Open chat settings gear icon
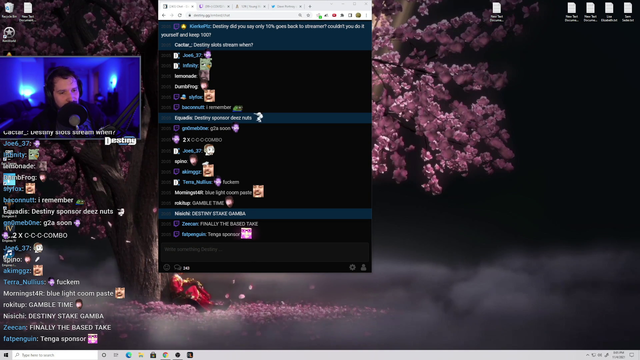This screenshot has width=640, height=360. point(352,267)
